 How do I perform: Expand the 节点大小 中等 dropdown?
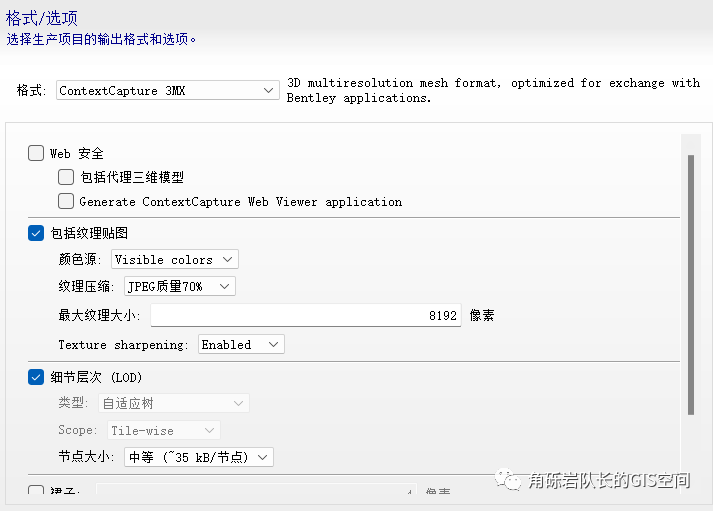click(x=198, y=457)
